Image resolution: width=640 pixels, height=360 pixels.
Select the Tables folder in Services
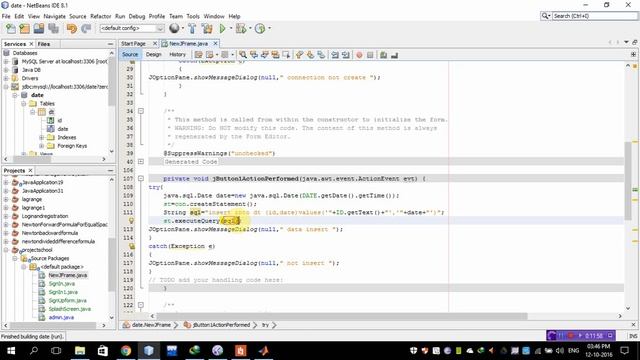pos(47,104)
